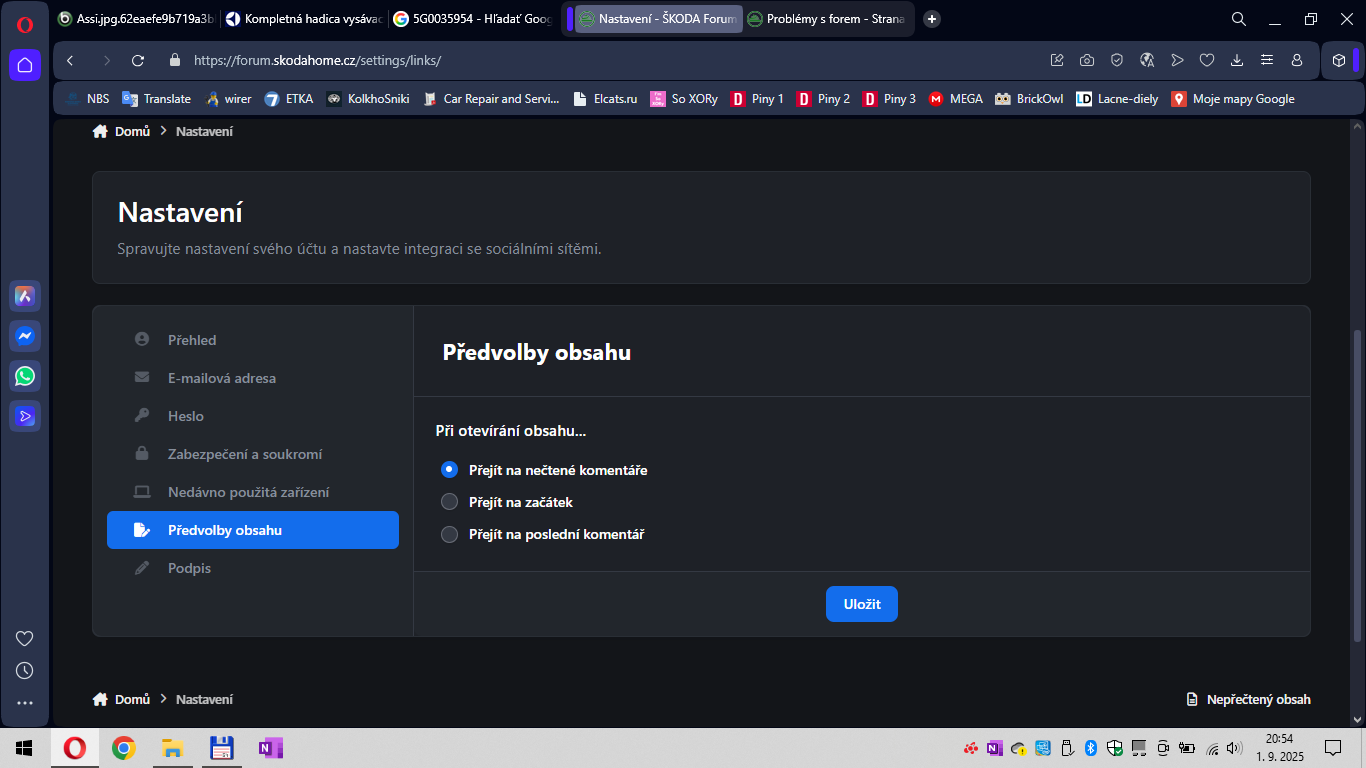The image size is (1366, 768).
Task: Click the translate page globe icon
Action: coord(1147,60)
